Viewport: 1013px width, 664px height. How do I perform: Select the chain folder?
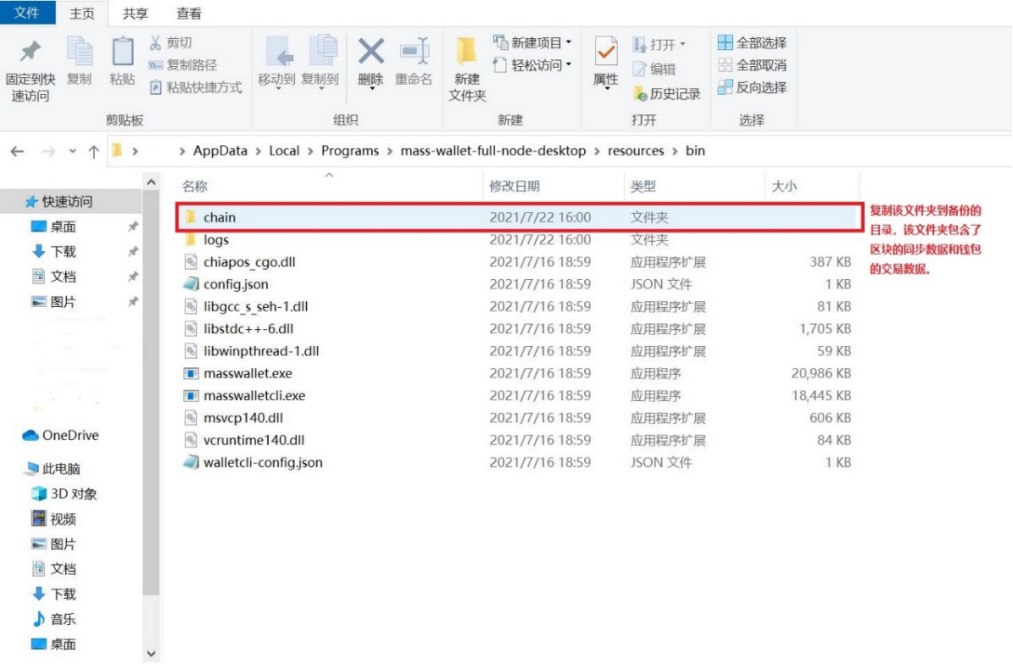(x=219, y=217)
